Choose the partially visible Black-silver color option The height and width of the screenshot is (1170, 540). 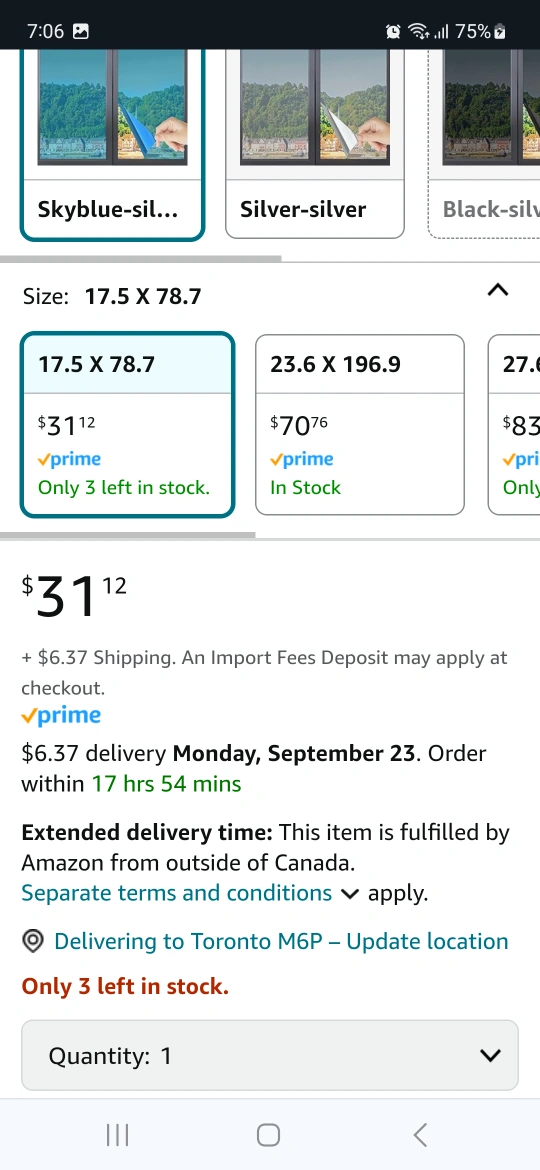click(x=484, y=144)
